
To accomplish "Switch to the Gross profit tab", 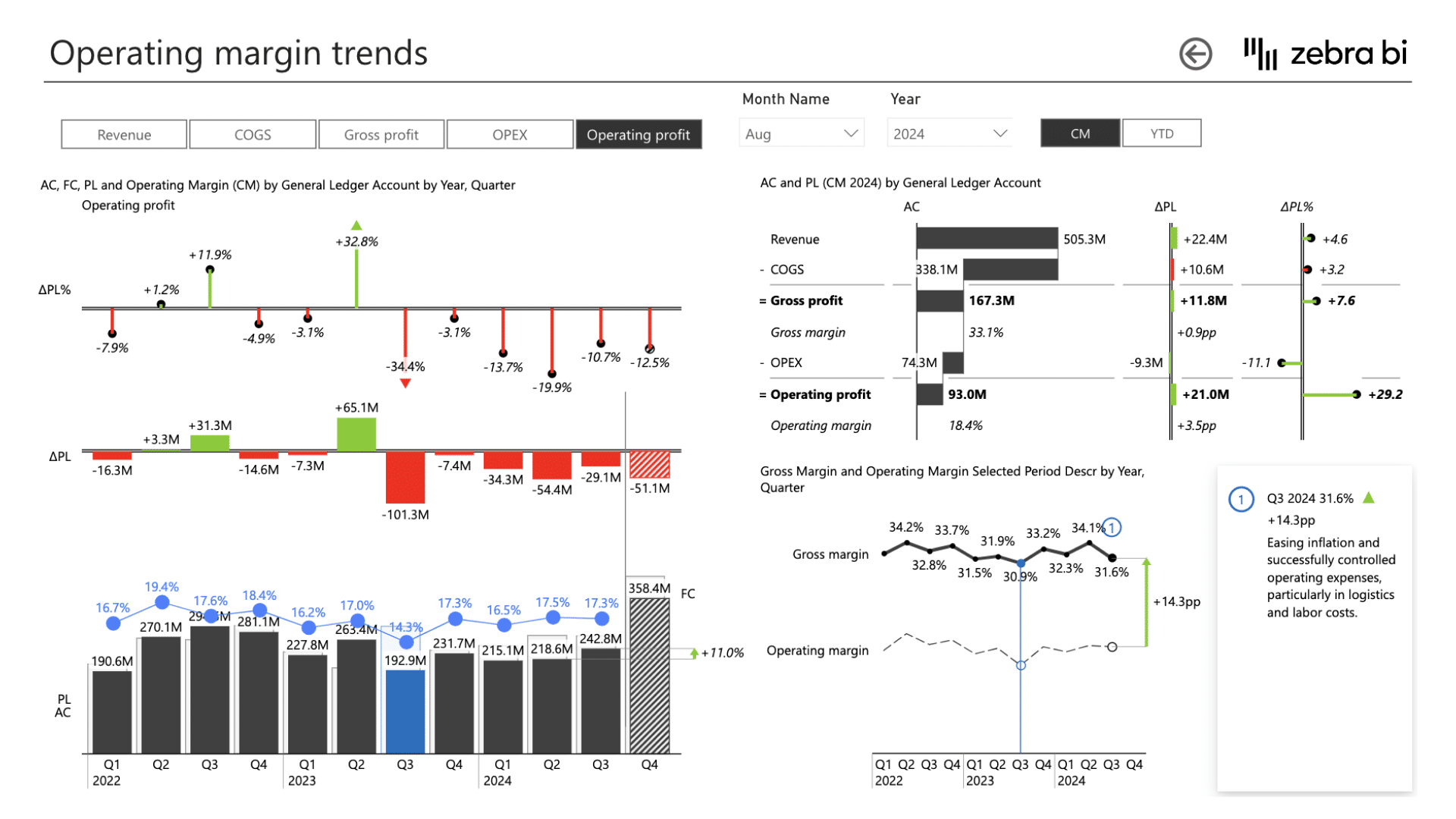I will pos(381,134).
